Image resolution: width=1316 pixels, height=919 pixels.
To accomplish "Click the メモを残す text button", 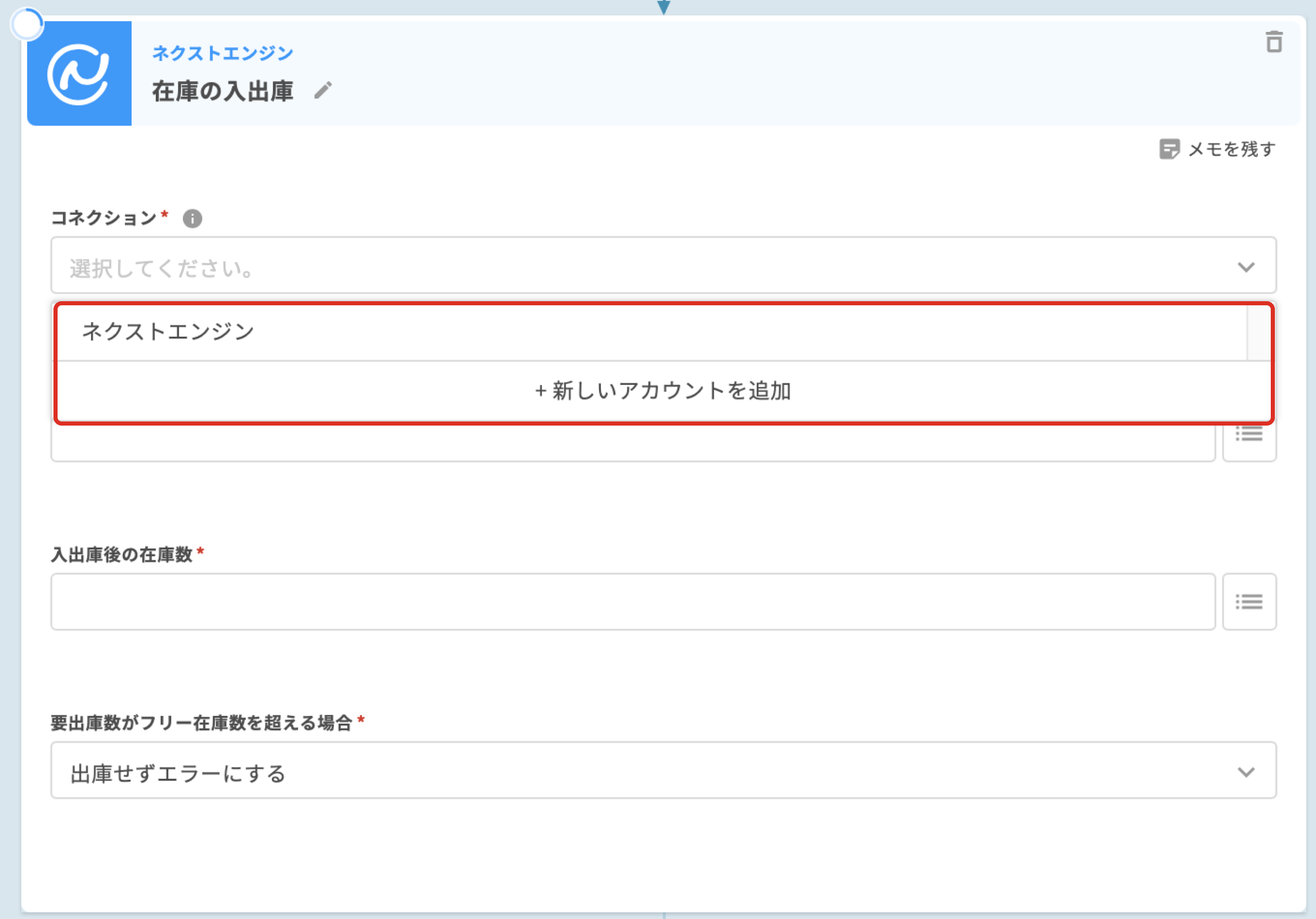I will (x=1232, y=149).
